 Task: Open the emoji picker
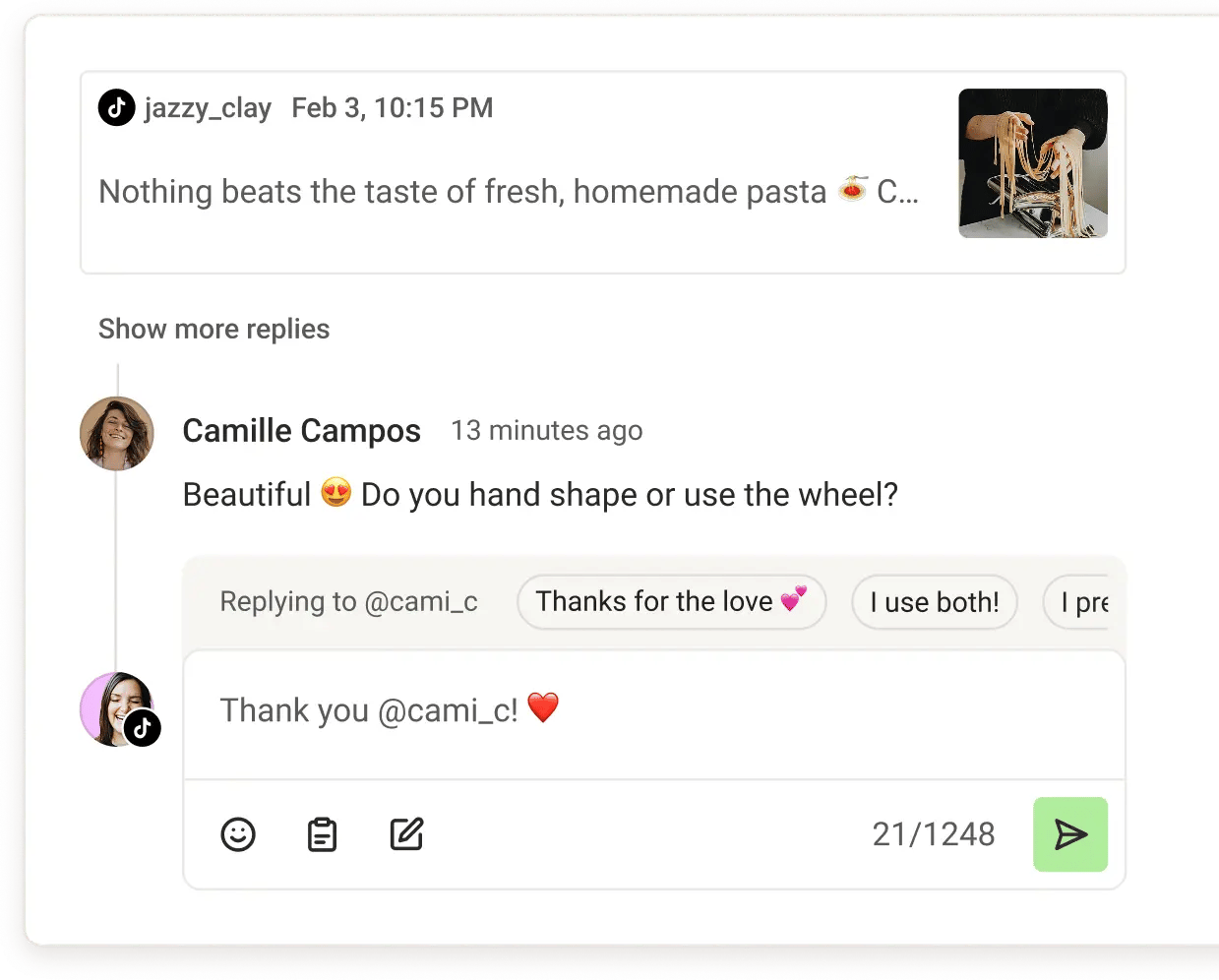tap(238, 834)
